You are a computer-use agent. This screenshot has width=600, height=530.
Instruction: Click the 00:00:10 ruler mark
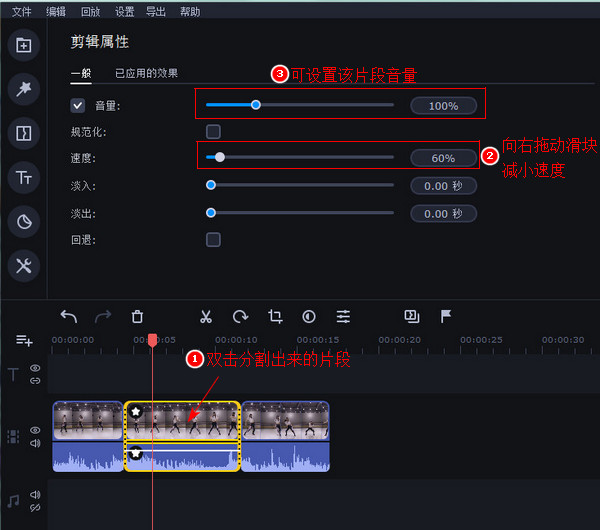[x=236, y=340]
